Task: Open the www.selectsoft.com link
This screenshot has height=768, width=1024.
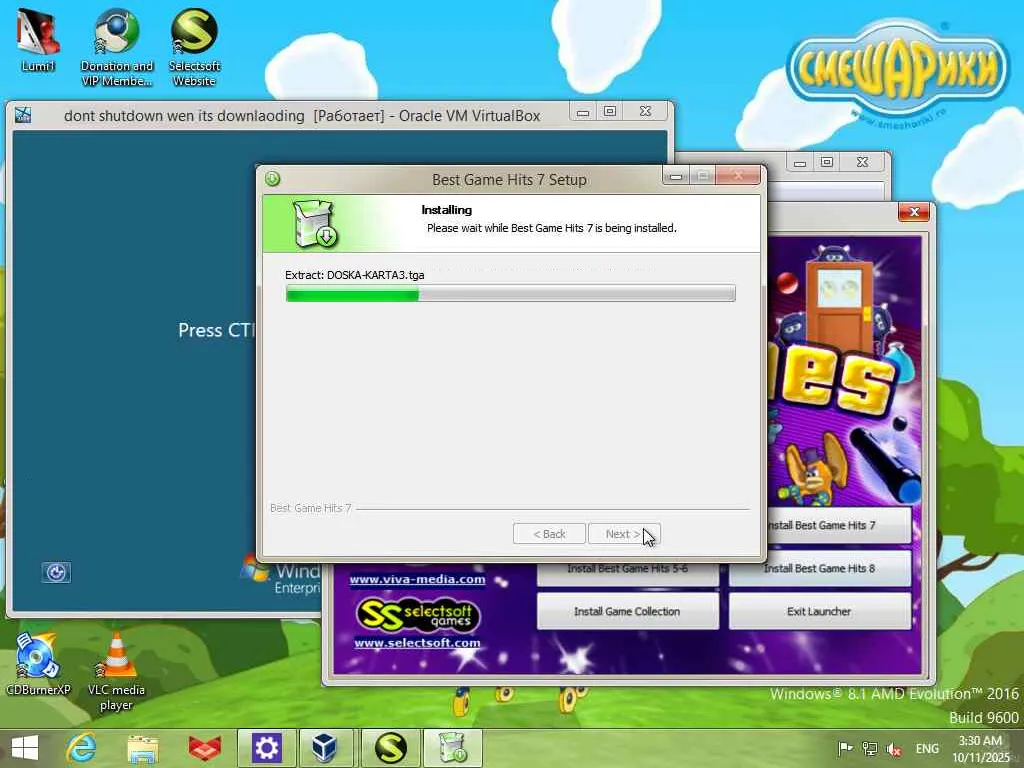Action: [417, 643]
